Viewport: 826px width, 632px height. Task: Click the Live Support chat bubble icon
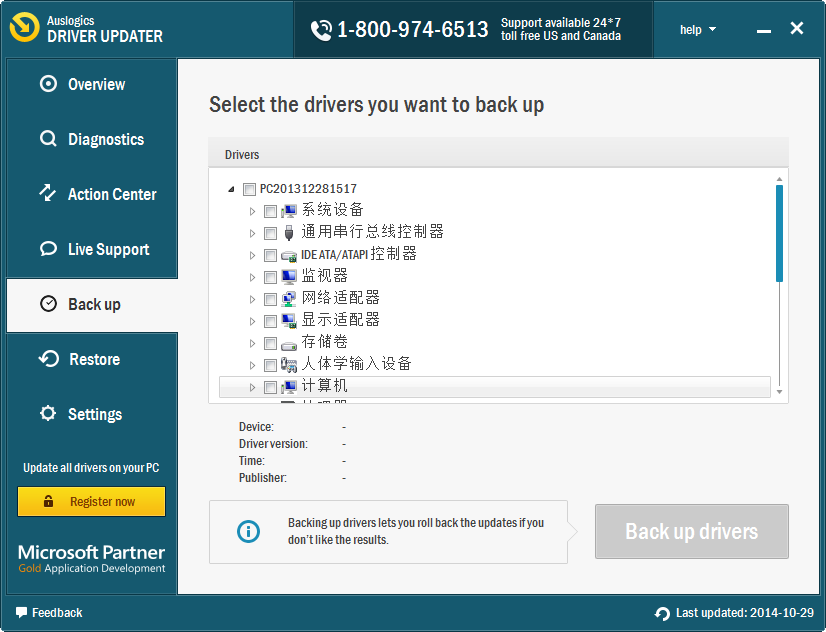pyautogui.click(x=48, y=249)
